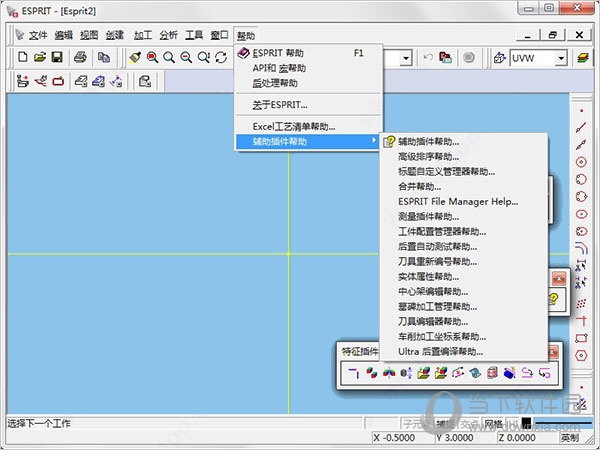Click the red drum icon in 特征插件
The height and width of the screenshot is (450, 600).
click(492, 372)
